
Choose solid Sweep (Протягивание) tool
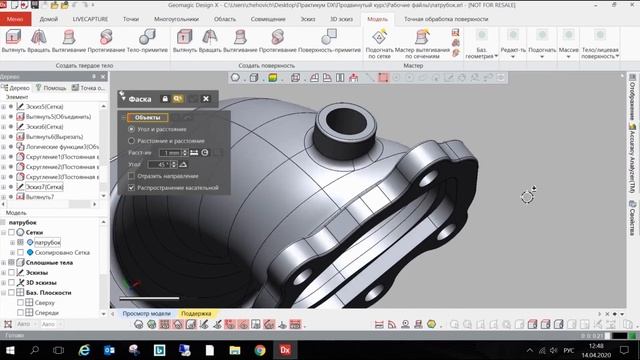click(106, 41)
